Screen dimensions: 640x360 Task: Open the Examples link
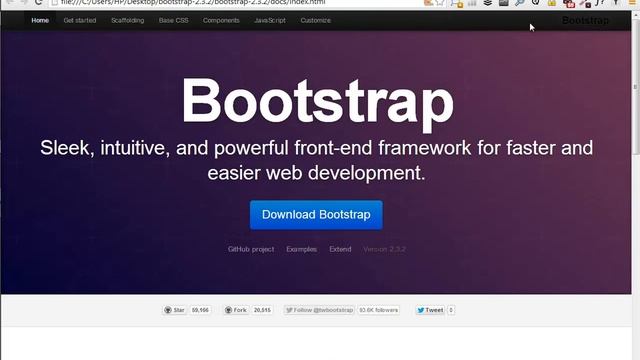pos(302,249)
